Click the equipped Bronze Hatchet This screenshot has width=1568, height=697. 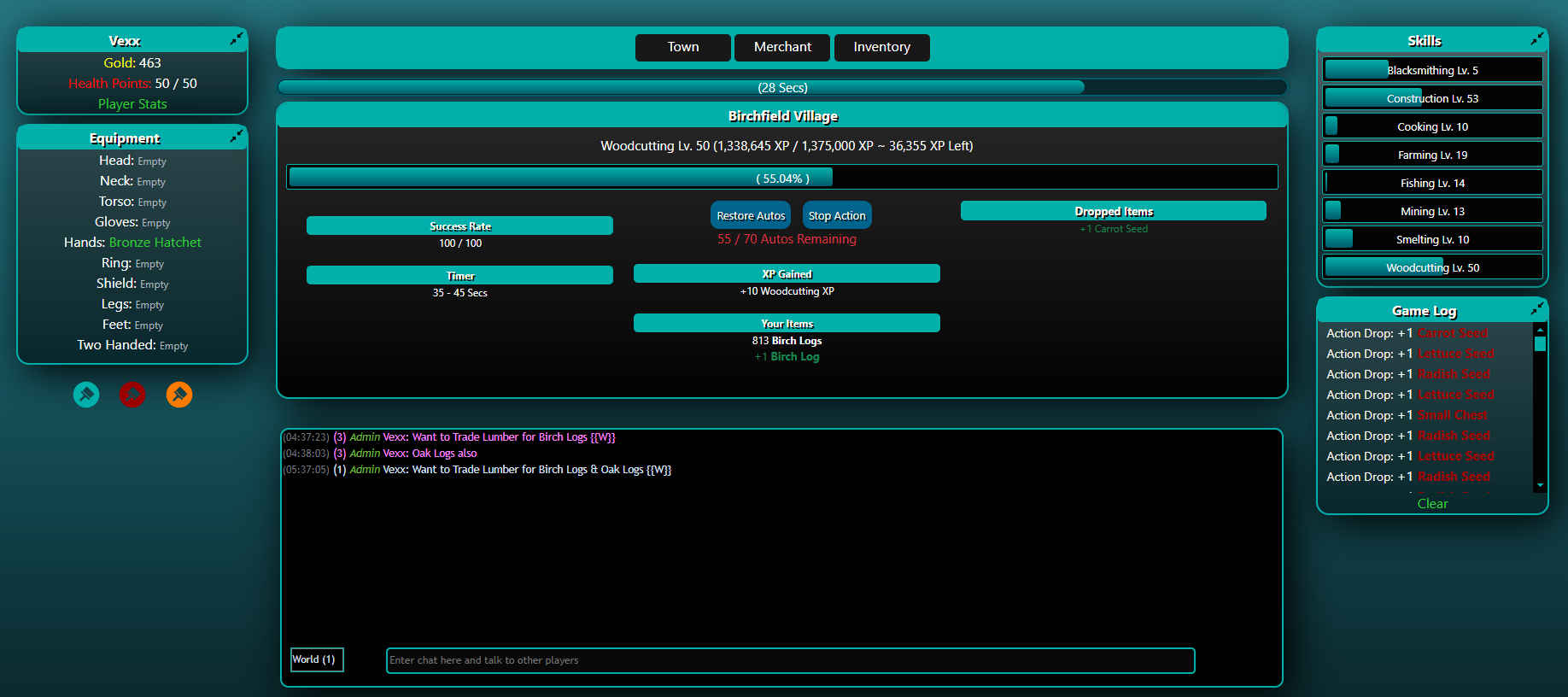pyautogui.click(x=155, y=243)
